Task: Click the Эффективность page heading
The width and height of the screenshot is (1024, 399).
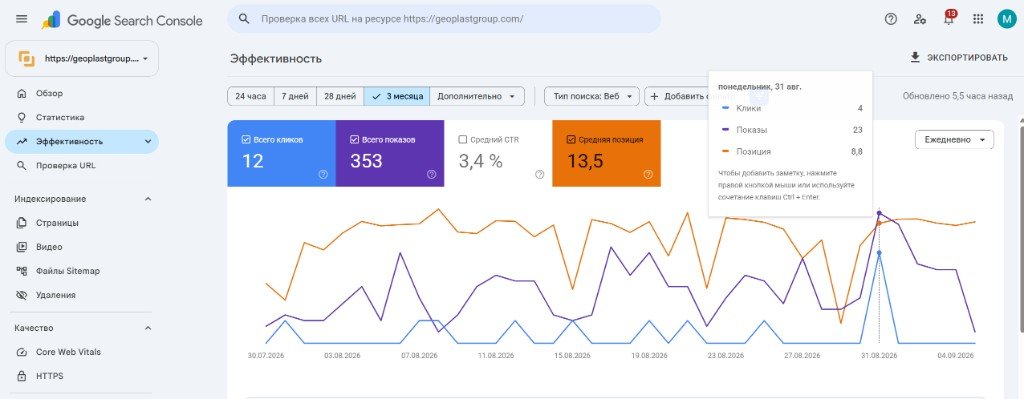Action: point(276,59)
